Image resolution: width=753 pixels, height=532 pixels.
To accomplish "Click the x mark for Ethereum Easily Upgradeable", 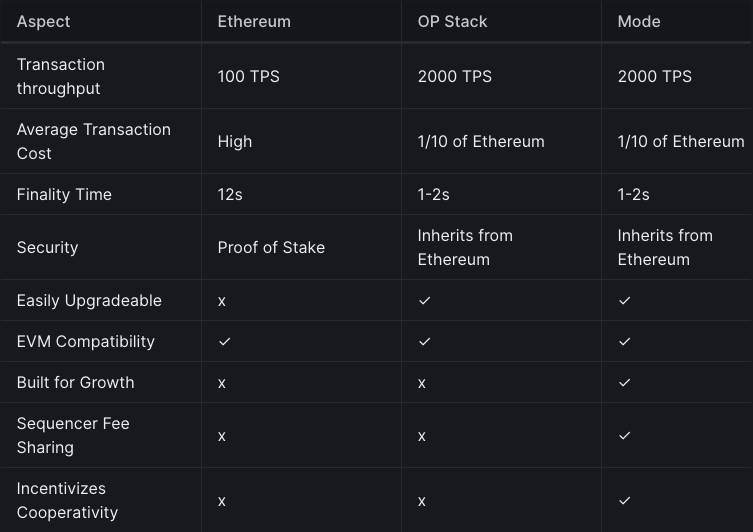I will click(221, 302).
